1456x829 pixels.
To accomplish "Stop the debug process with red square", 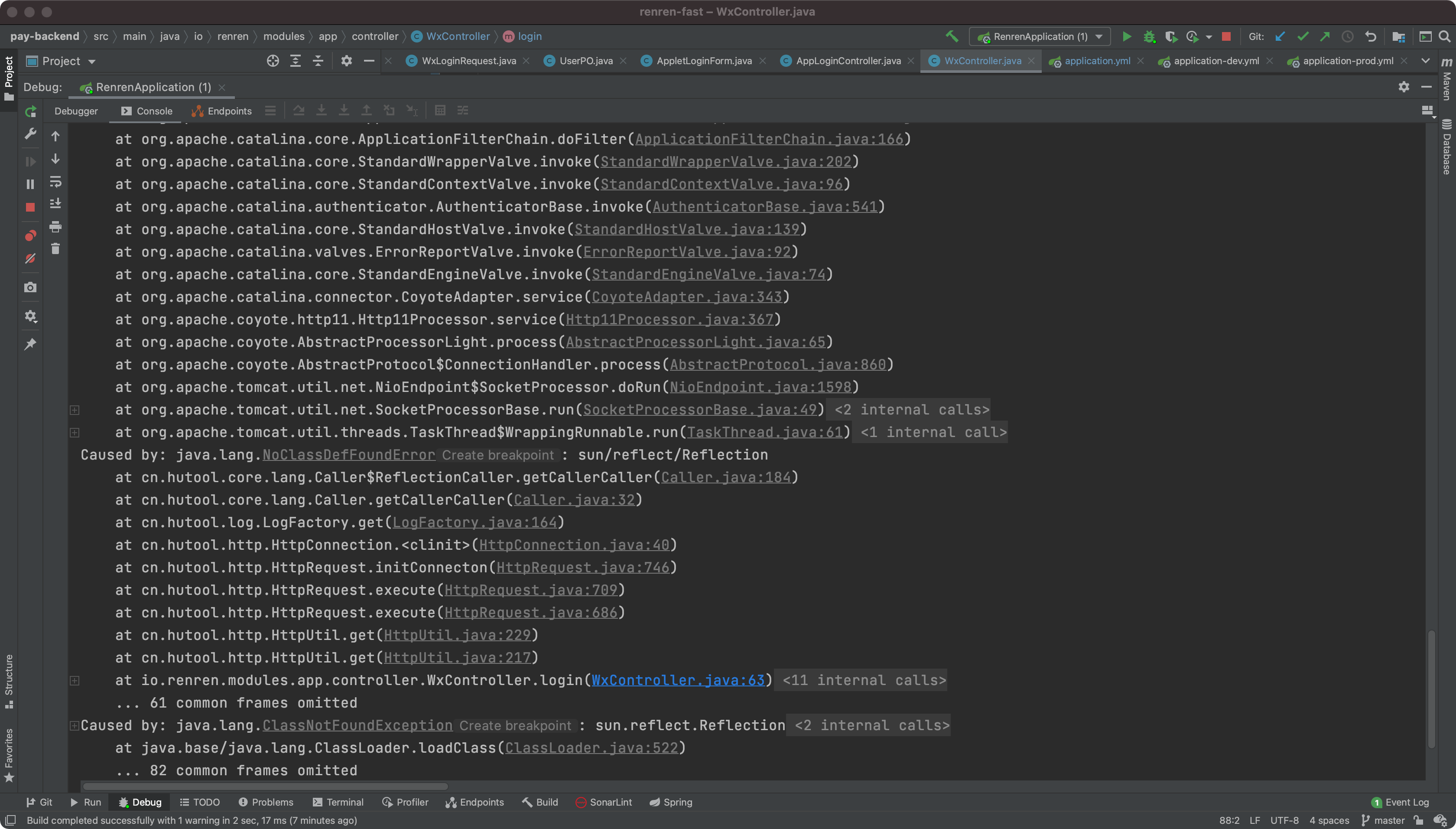I will pyautogui.click(x=31, y=207).
